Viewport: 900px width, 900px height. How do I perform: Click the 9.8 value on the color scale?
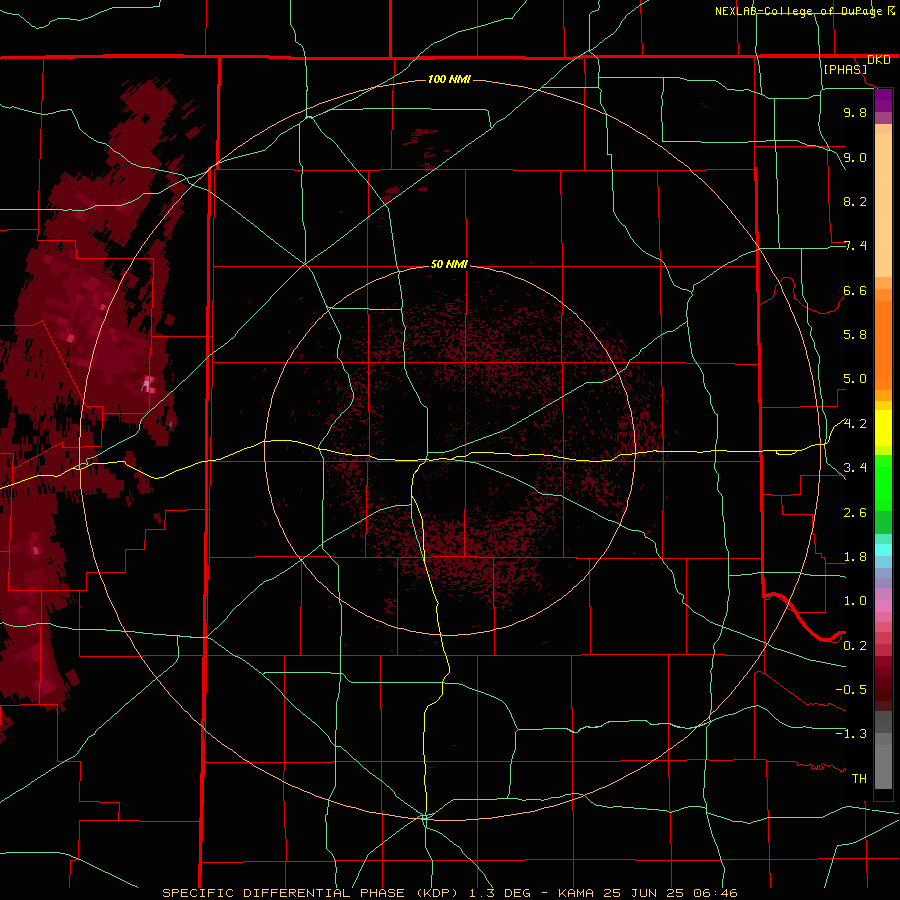point(855,112)
